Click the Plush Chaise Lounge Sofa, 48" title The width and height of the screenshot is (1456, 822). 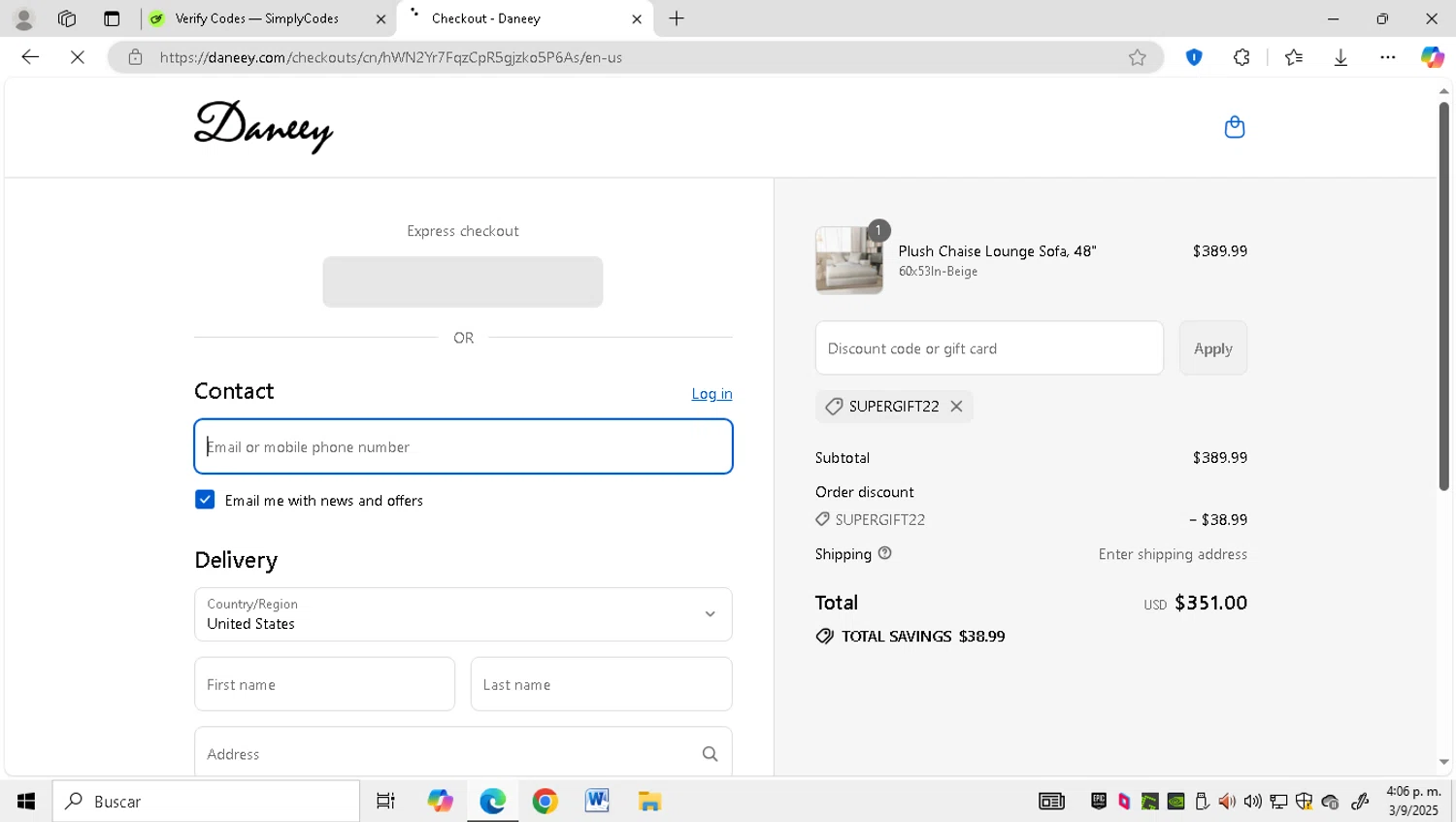coord(997,251)
